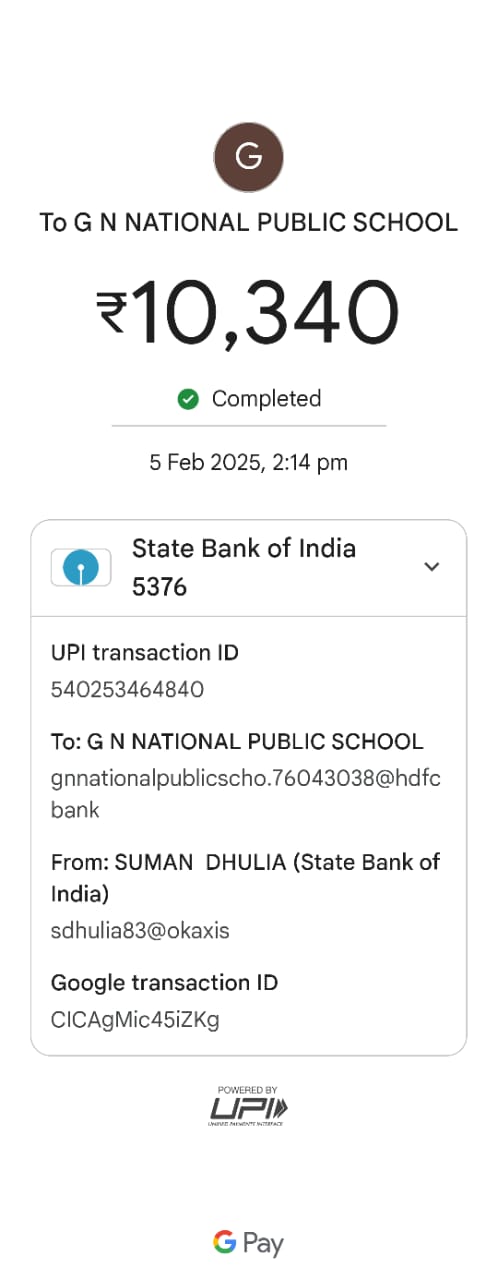Image resolution: width=498 pixels, height=1280 pixels.
Task: Click the green Completed checkmark icon
Action: coord(187,399)
